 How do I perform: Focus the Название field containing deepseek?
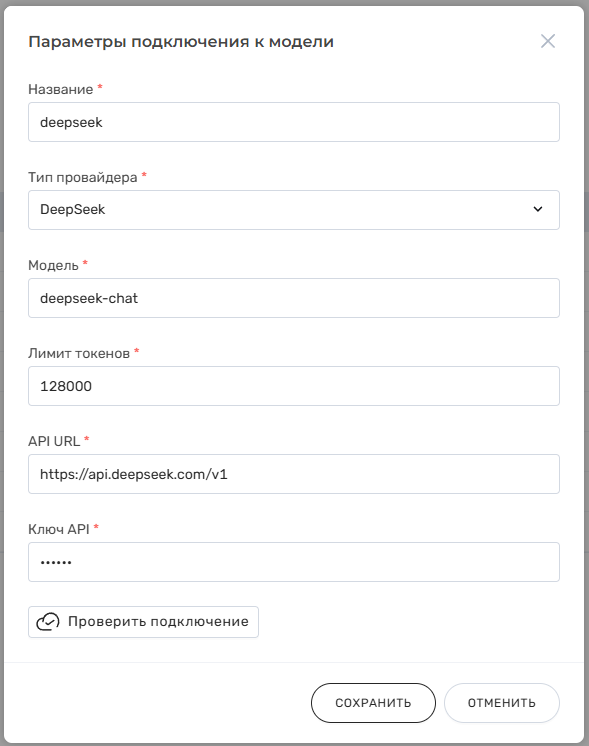pyautogui.click(x=294, y=122)
